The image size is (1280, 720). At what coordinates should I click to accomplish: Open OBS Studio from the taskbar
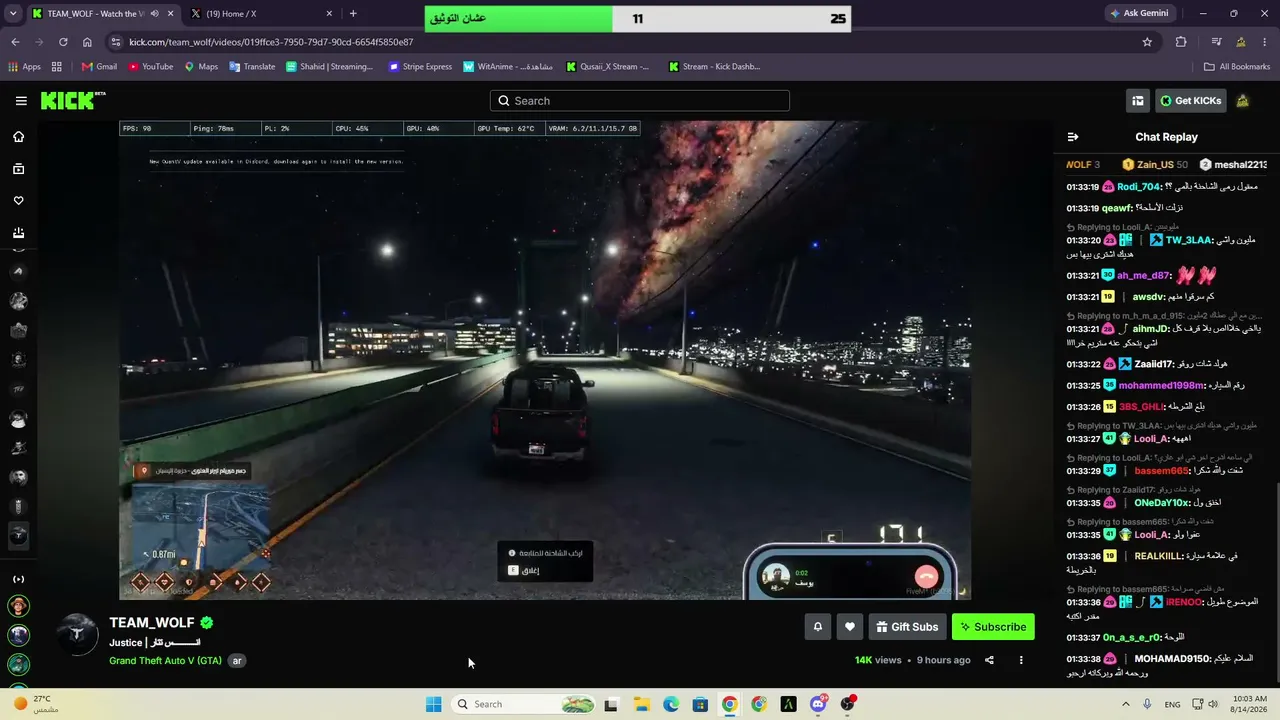[x=848, y=704]
